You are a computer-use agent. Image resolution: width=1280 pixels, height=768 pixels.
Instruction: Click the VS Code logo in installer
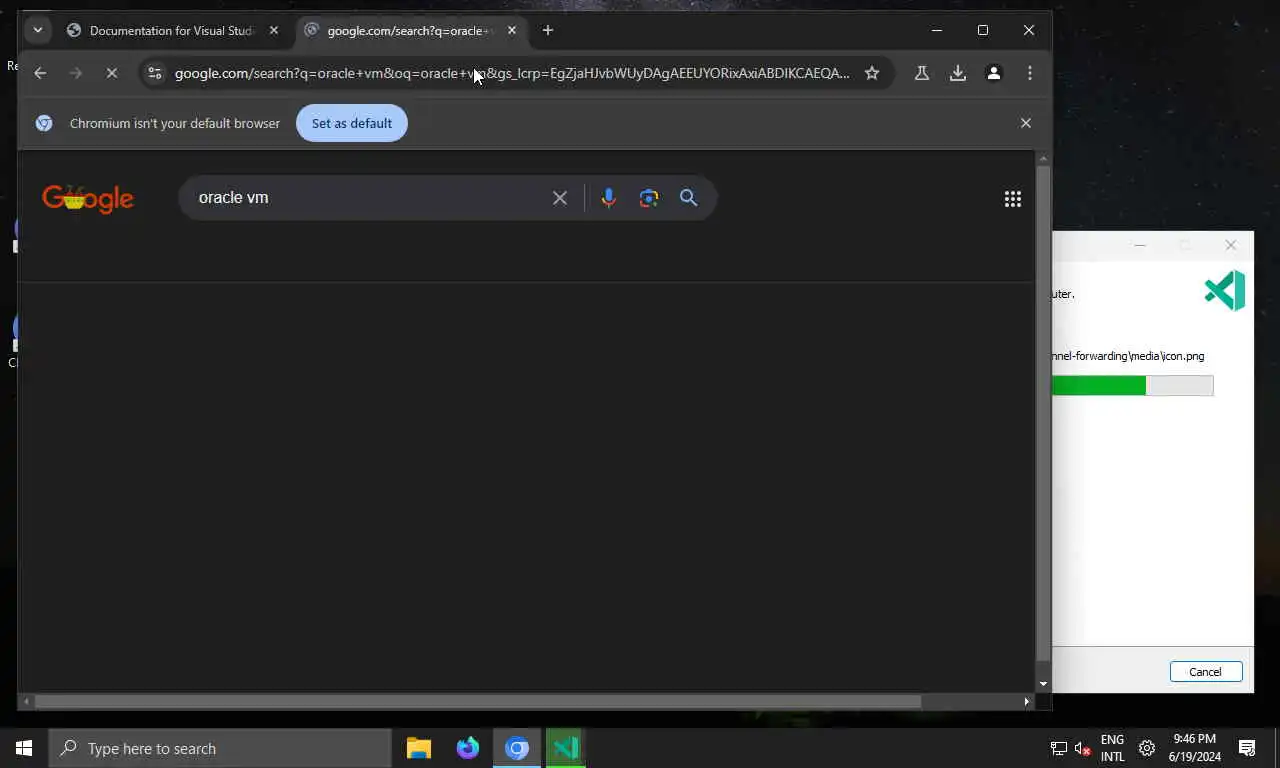(1225, 291)
